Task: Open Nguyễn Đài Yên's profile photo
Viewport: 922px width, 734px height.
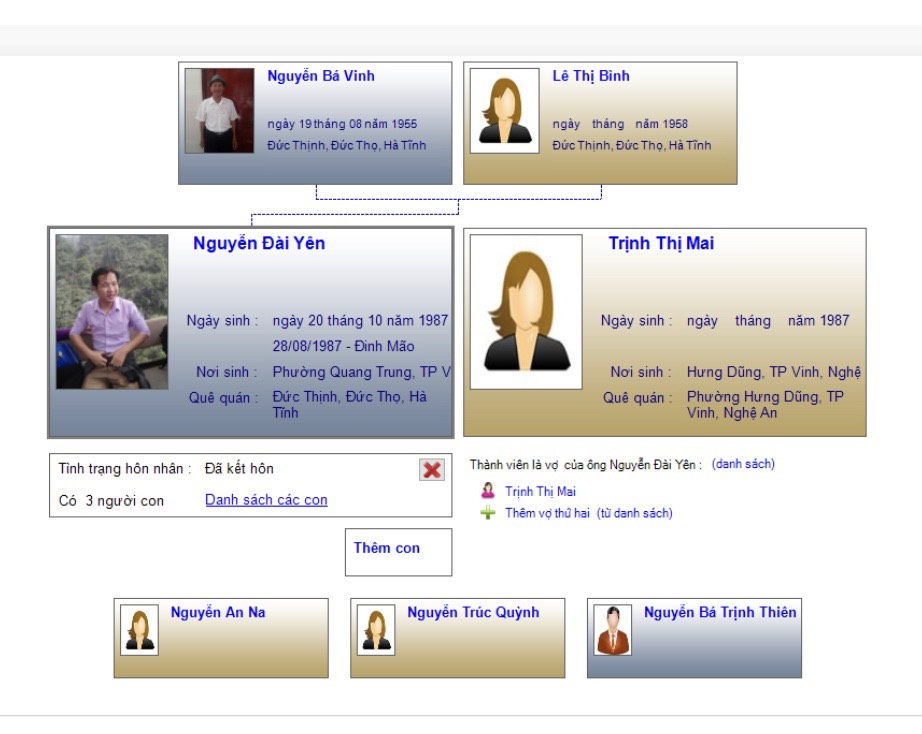Action: (x=112, y=312)
